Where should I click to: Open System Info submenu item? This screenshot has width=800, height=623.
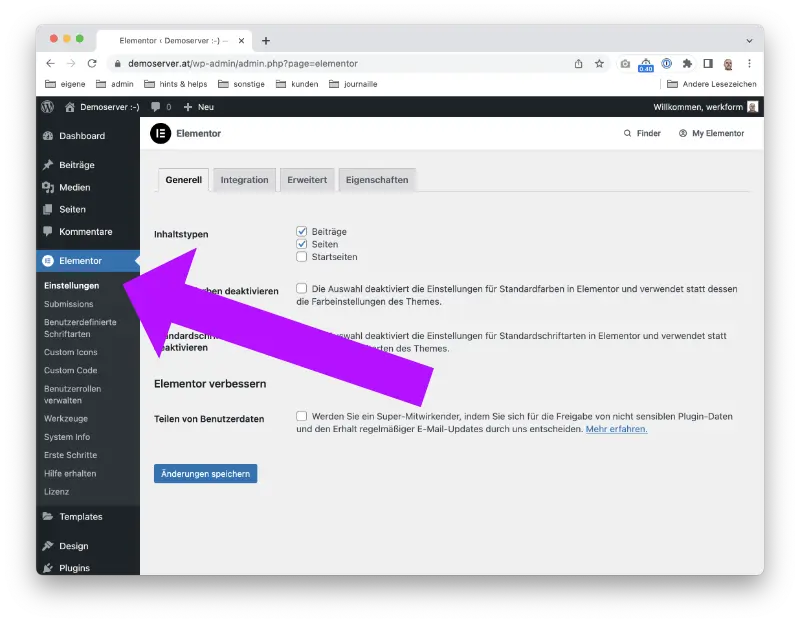click(67, 437)
